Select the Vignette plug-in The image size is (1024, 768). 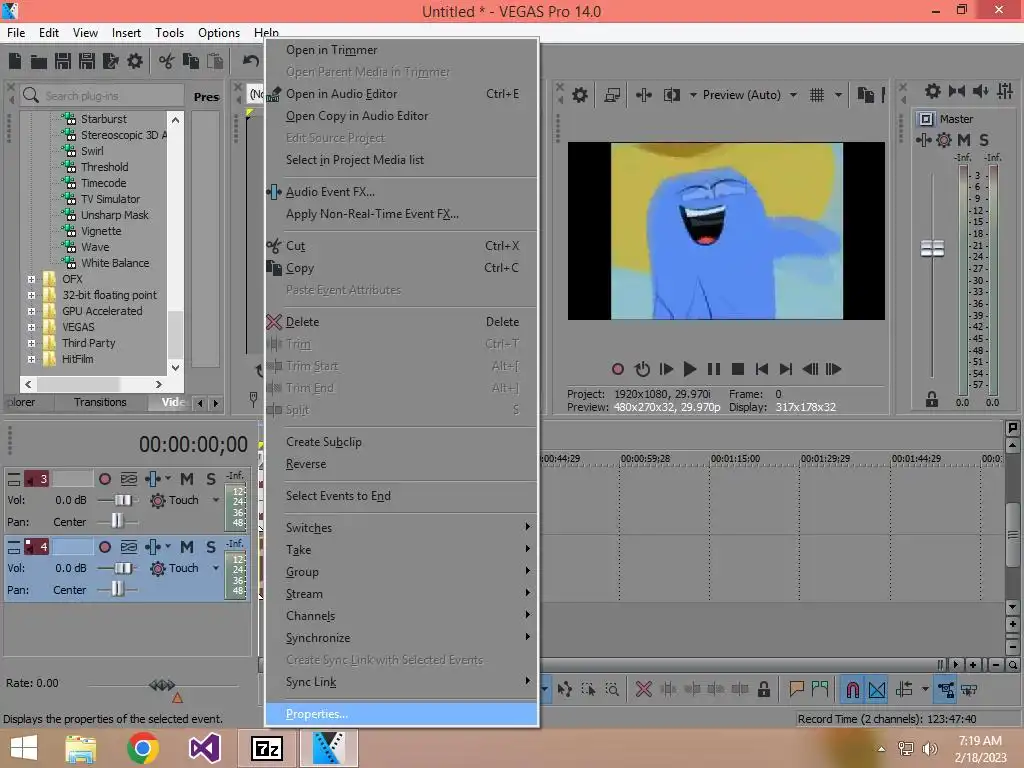point(101,231)
